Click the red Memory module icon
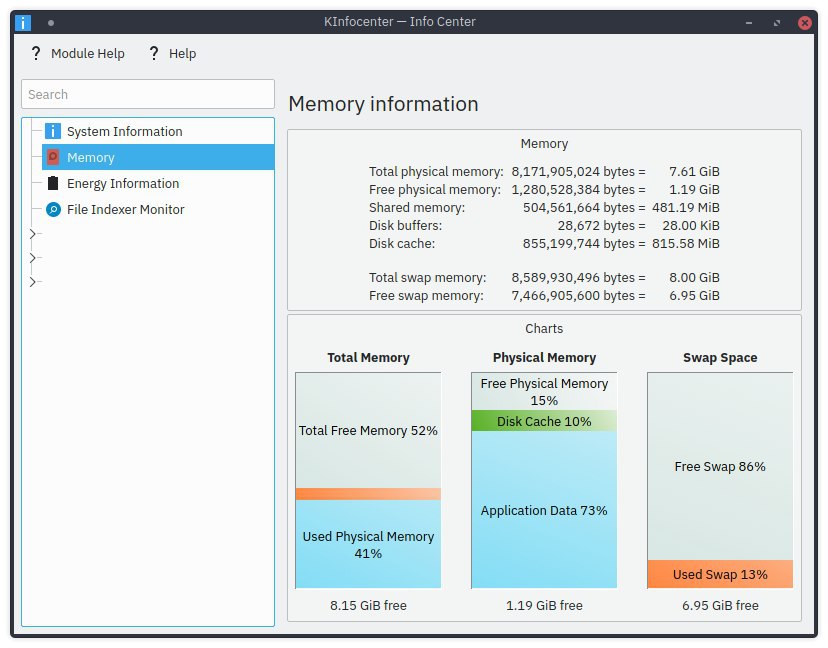 tap(53, 157)
